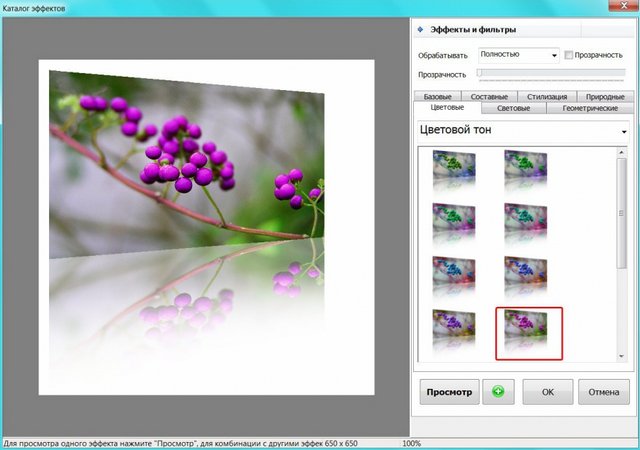Confirm with the OK button
The height and width of the screenshot is (450, 640).
click(546, 390)
